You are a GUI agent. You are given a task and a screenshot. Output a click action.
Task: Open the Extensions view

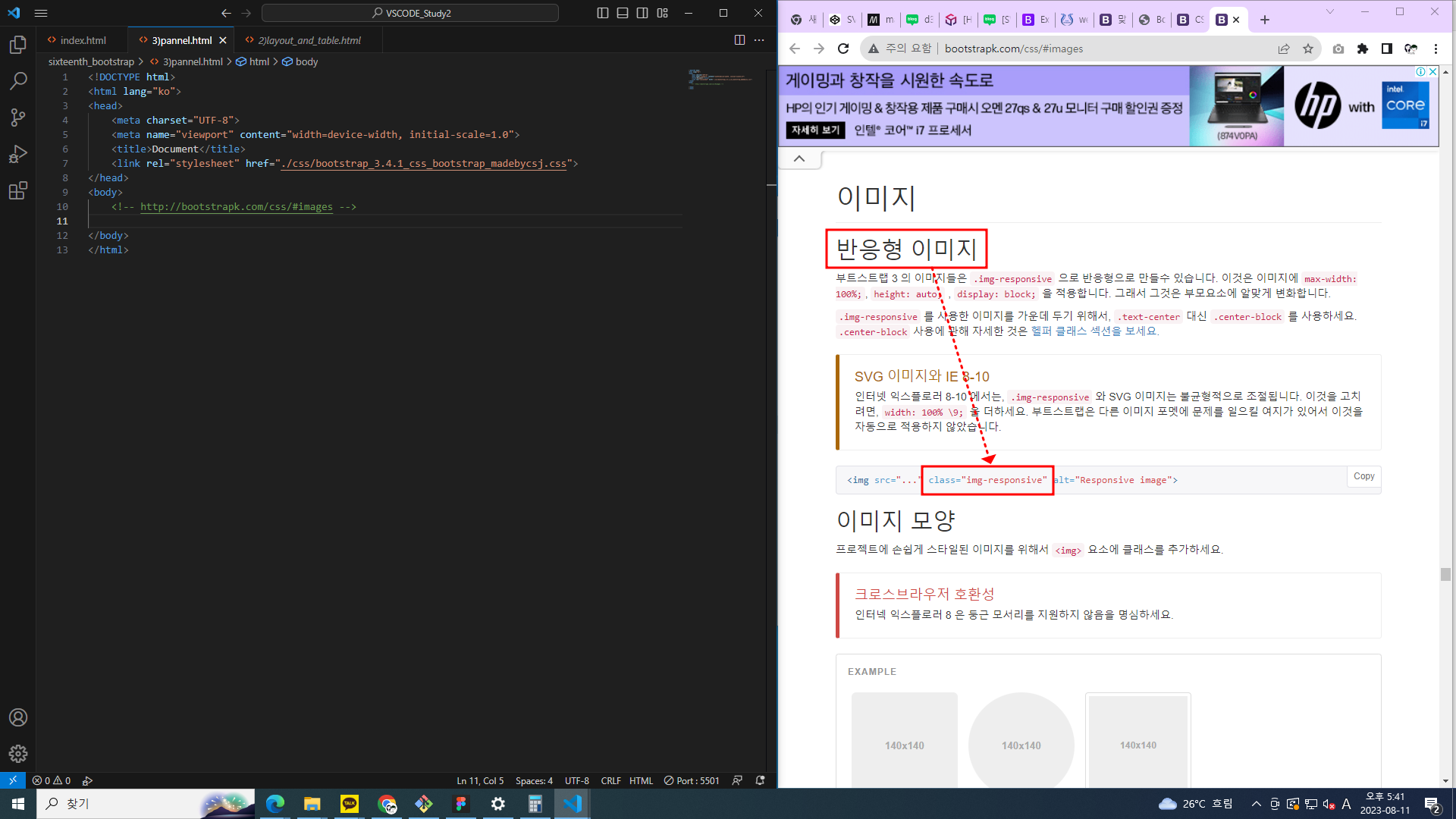(x=18, y=190)
